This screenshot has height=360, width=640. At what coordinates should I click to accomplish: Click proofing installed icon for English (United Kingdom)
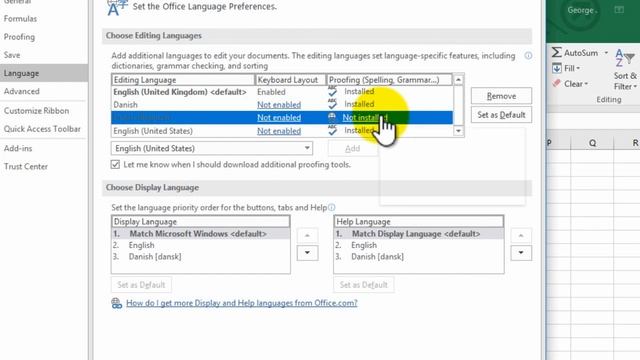coord(332,91)
